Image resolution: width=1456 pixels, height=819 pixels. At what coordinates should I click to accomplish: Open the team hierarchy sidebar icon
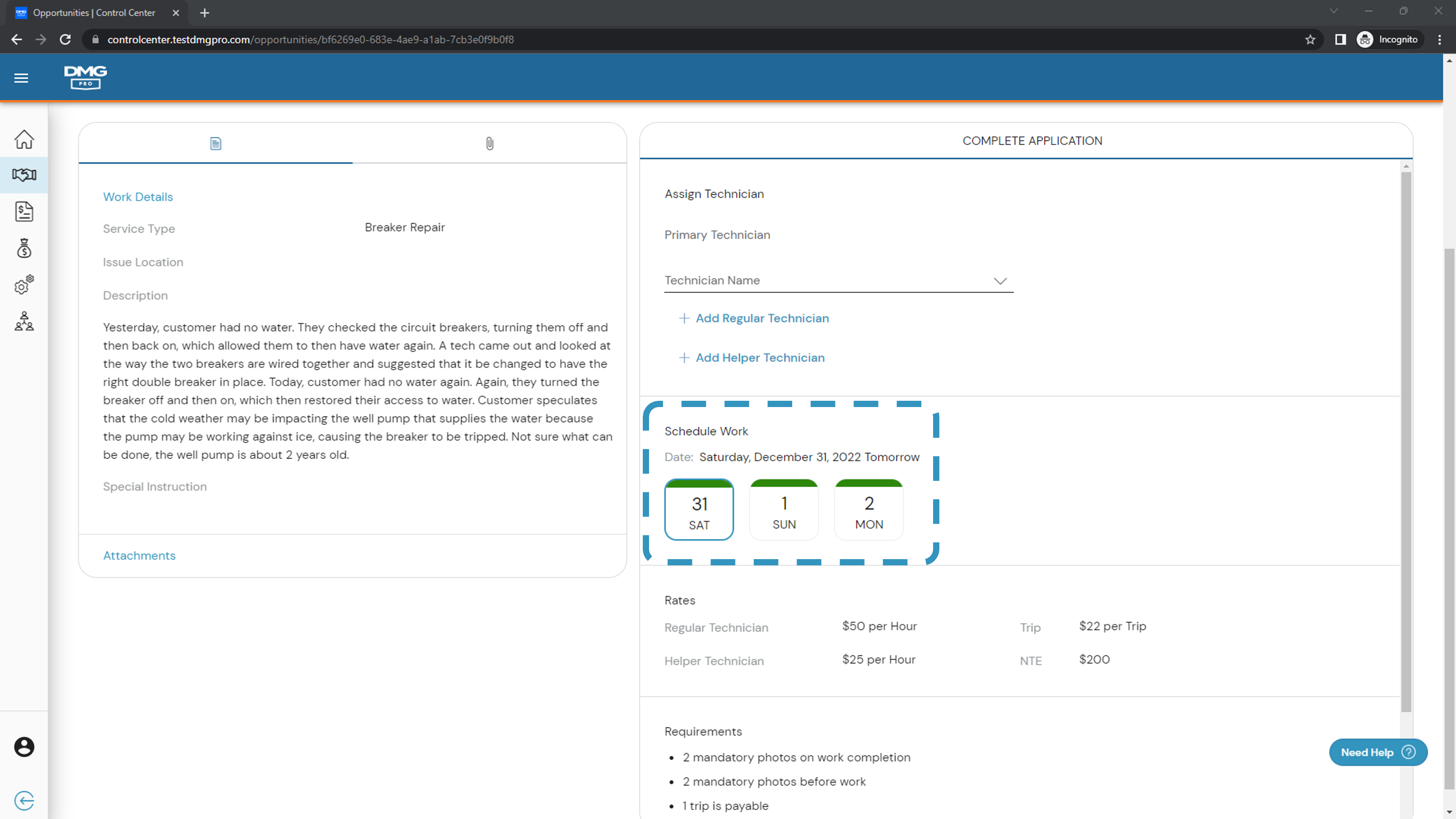(x=24, y=321)
